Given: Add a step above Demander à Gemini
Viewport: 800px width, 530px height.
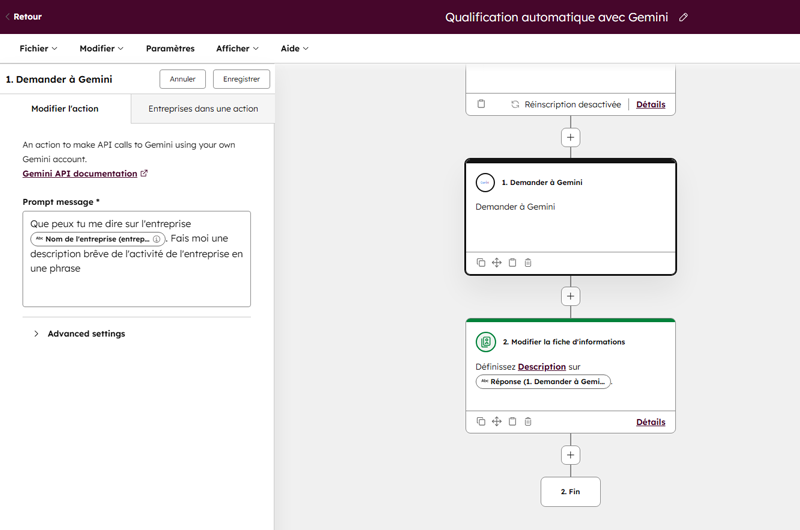Looking at the screenshot, I should (x=570, y=137).
